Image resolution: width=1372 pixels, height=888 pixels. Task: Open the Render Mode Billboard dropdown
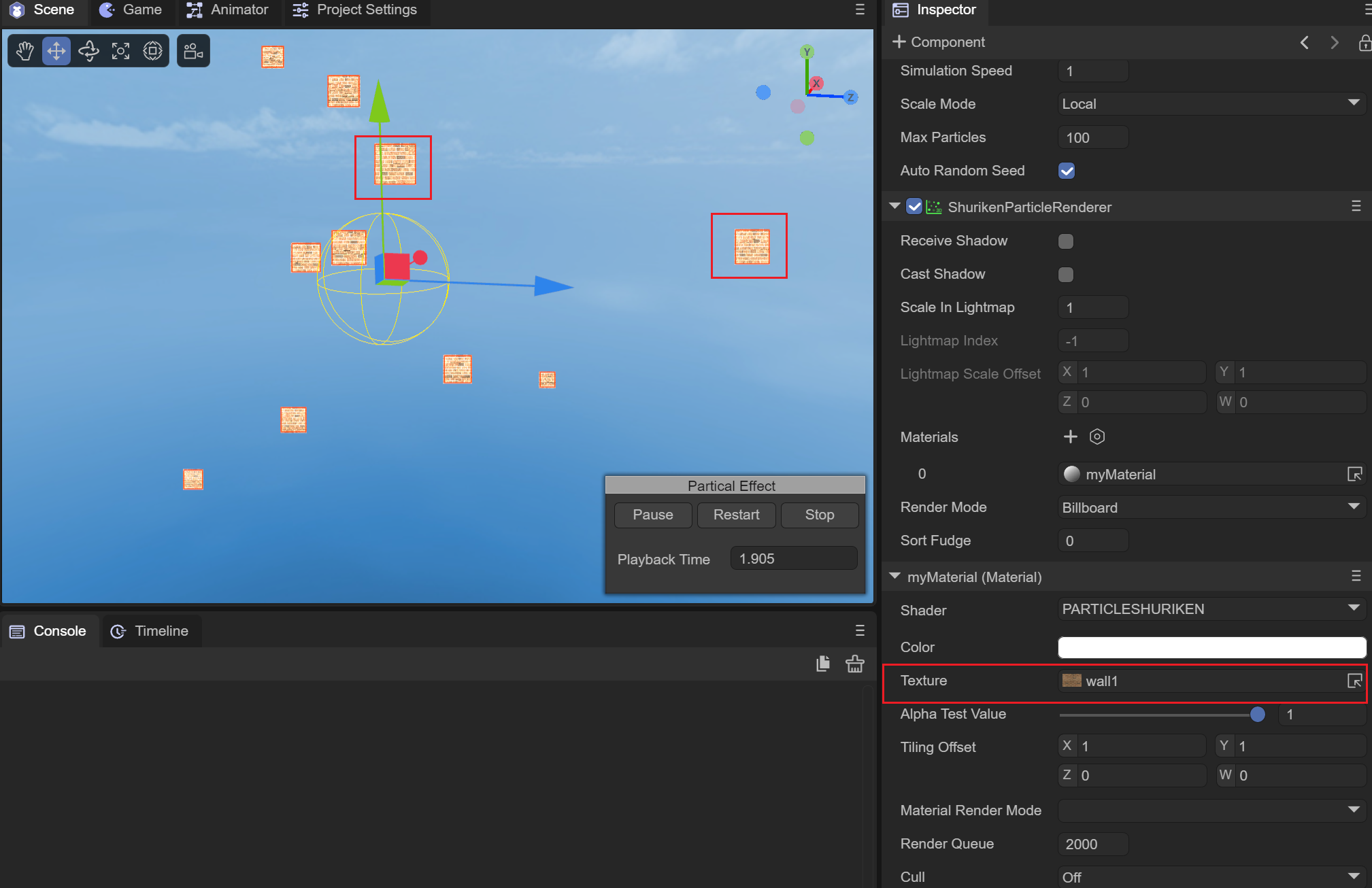point(1211,507)
